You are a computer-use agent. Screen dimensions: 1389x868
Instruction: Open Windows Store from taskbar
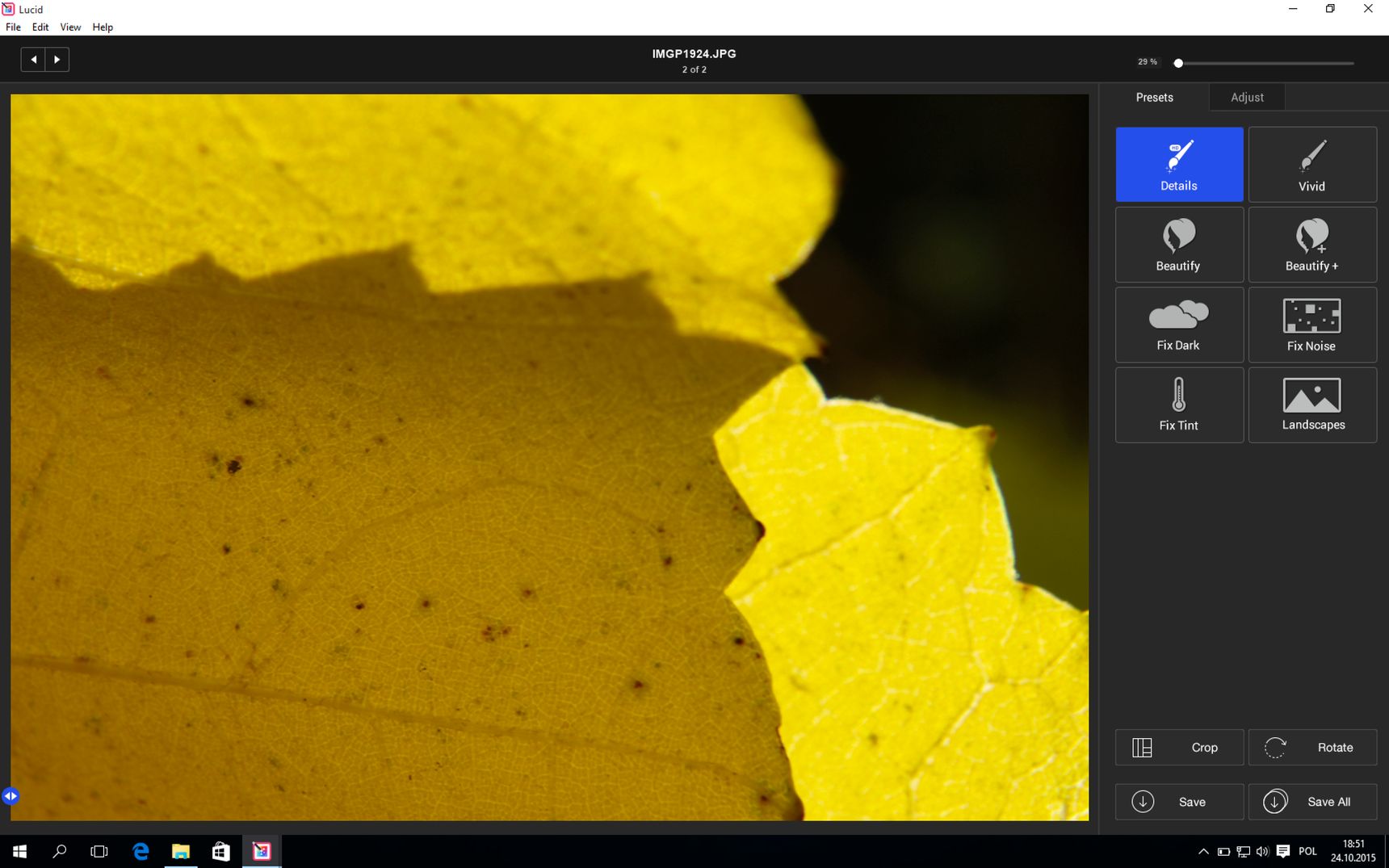220,851
